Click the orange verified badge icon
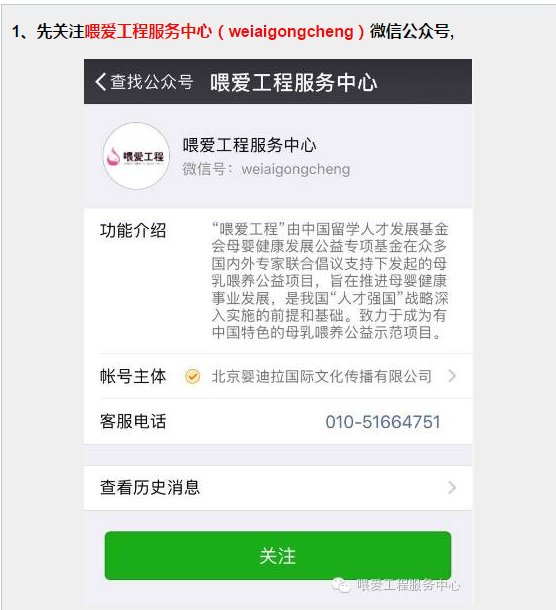Image resolution: width=556 pixels, height=610 pixels. pyautogui.click(x=192, y=376)
